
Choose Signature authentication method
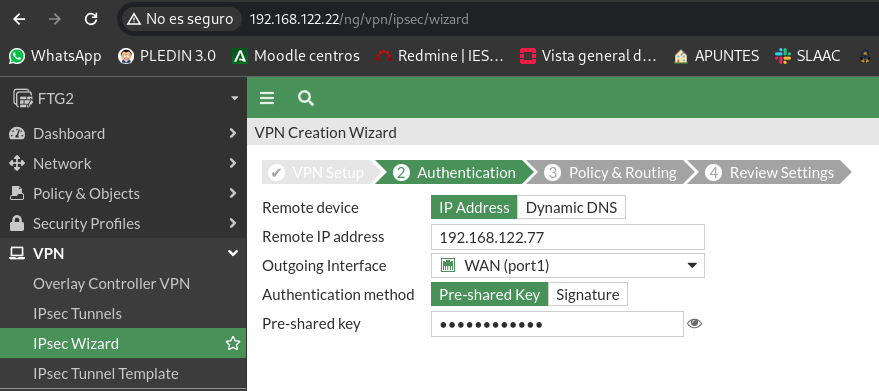587,295
